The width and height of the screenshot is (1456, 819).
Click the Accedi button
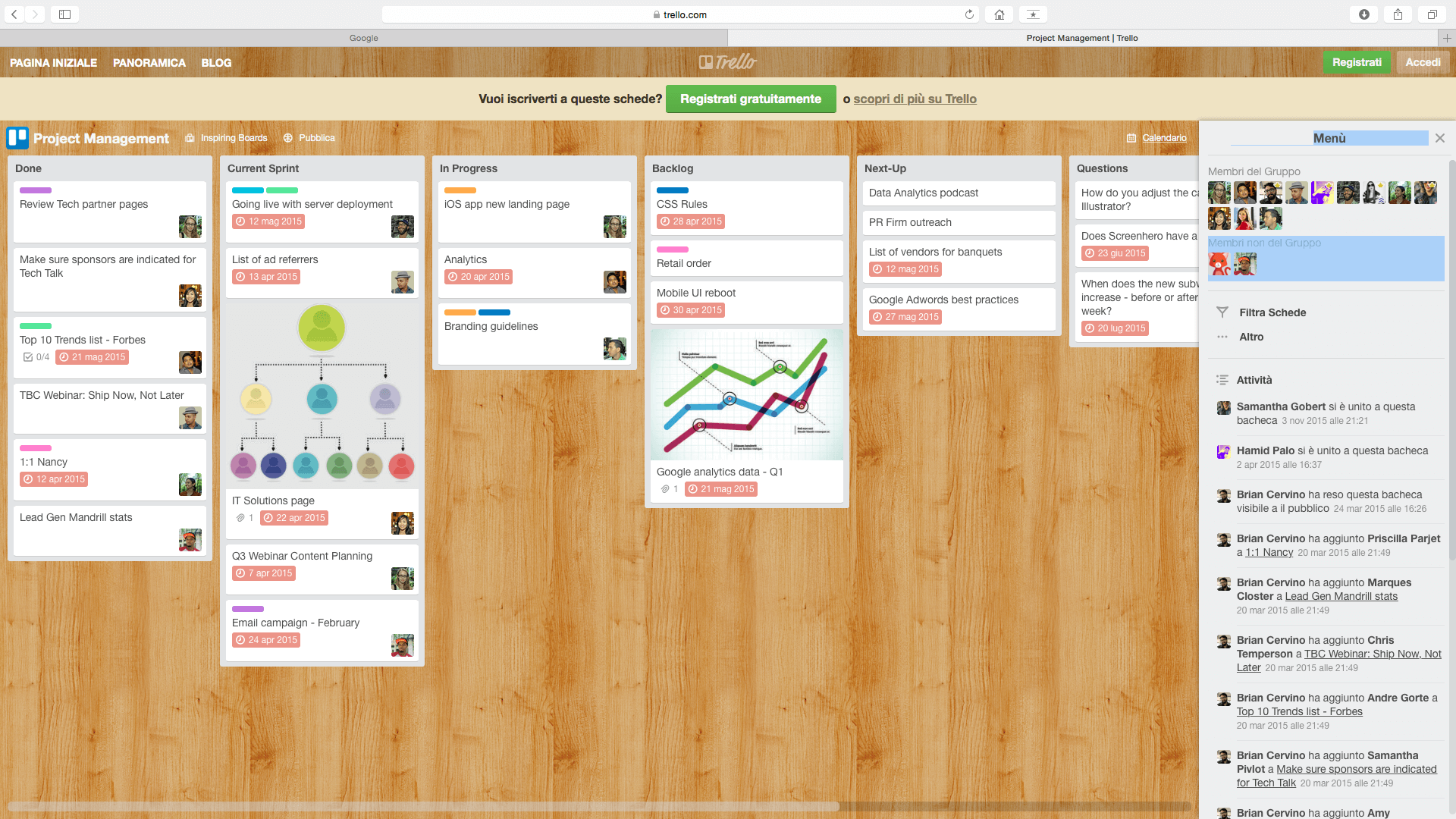1423,62
